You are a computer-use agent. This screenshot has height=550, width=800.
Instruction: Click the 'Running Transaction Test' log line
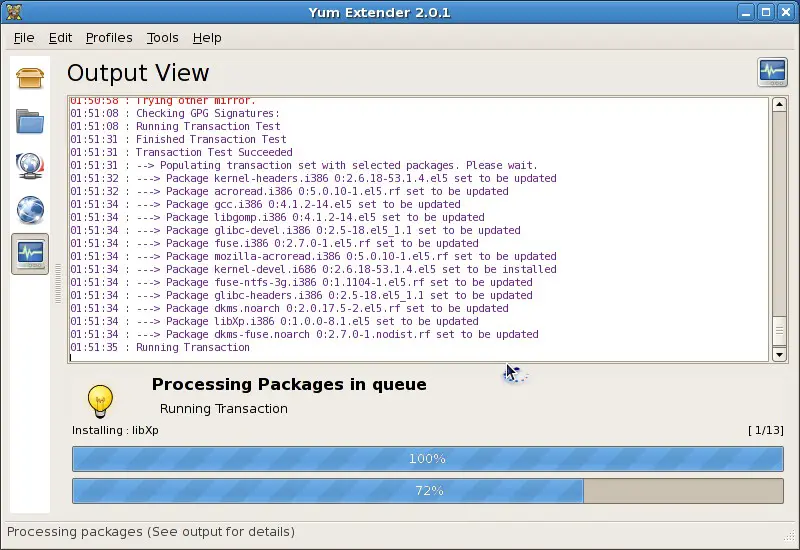click(x=176, y=126)
